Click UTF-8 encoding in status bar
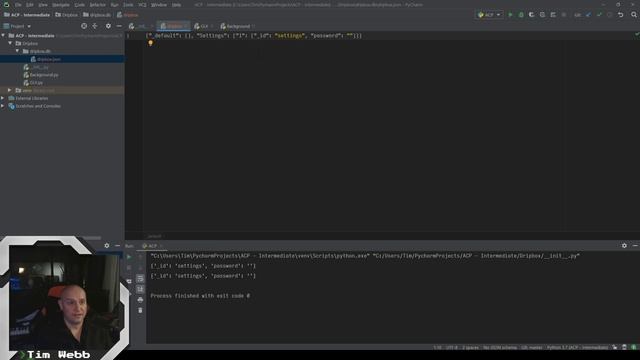 (x=452, y=348)
